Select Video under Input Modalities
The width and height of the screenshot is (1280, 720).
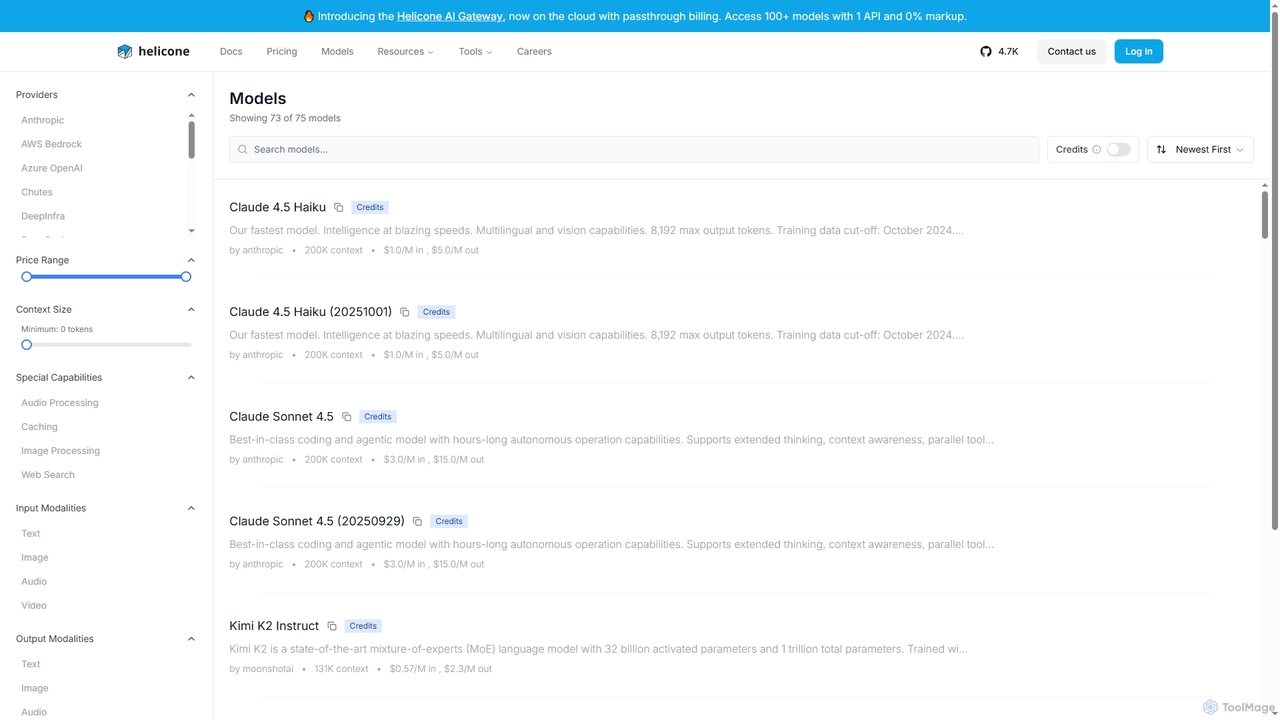coord(34,605)
